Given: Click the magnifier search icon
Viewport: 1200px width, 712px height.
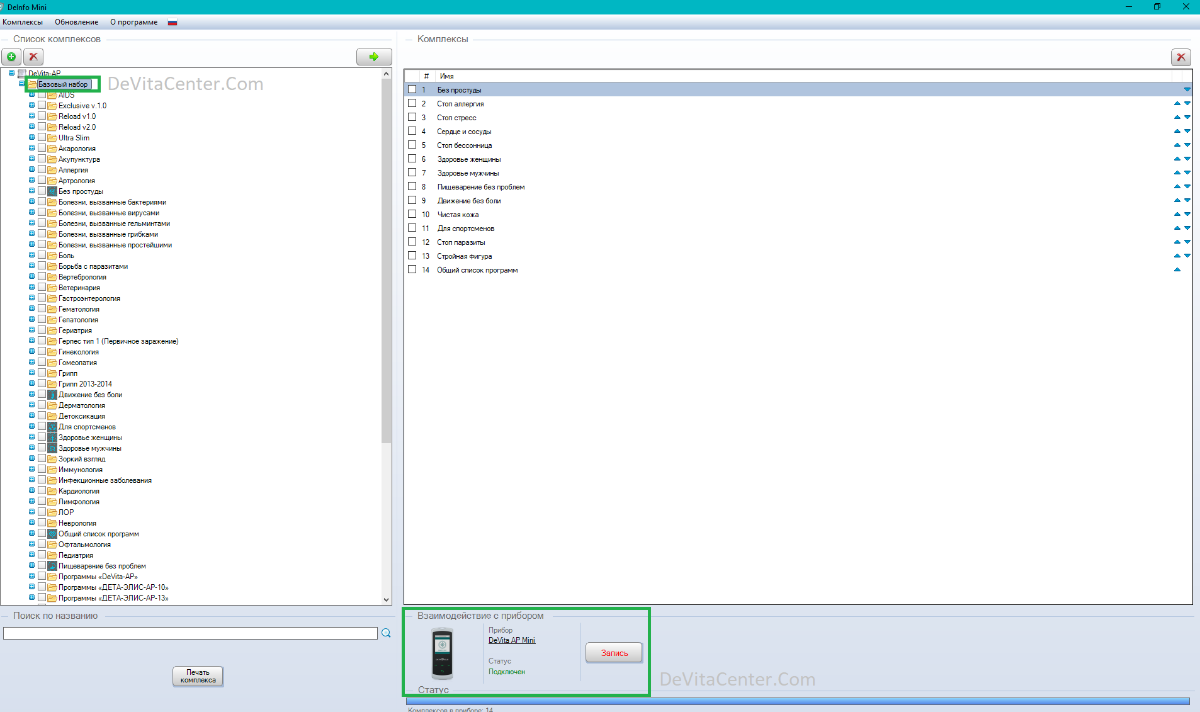Looking at the screenshot, I should point(386,633).
